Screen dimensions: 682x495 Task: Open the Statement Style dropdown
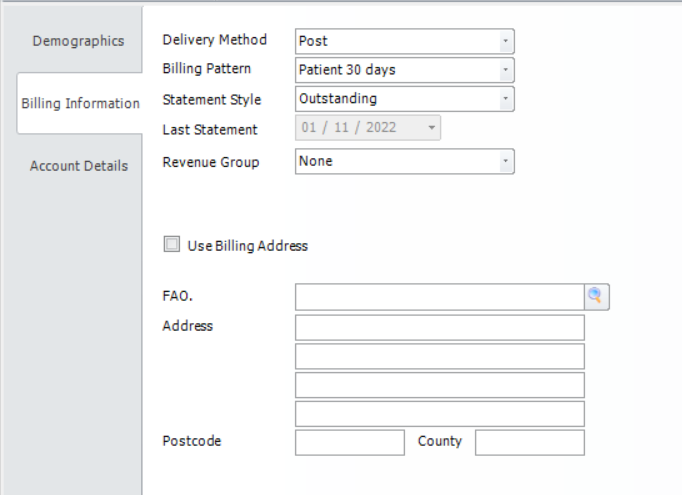[505, 99]
